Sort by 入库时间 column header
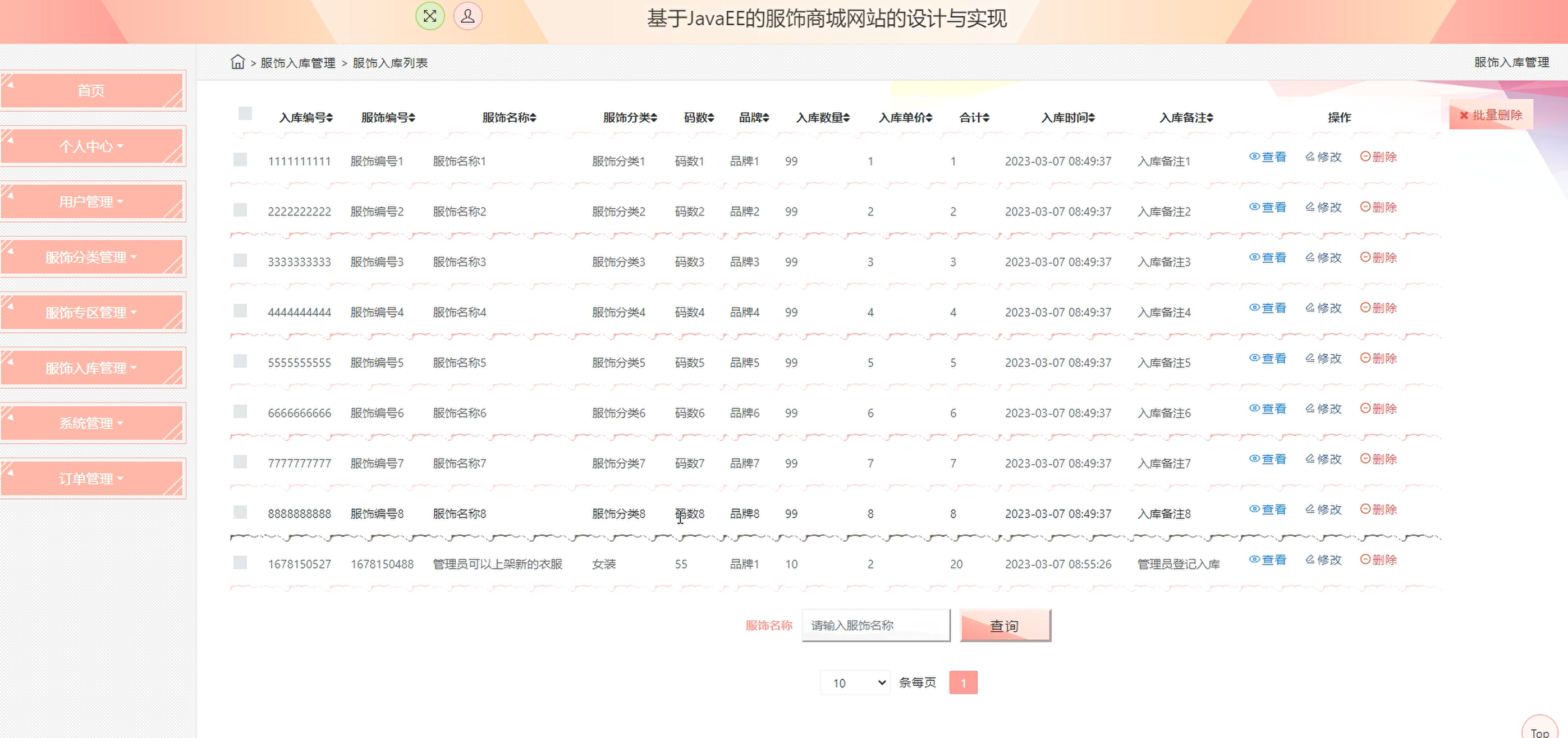 pos(1067,117)
